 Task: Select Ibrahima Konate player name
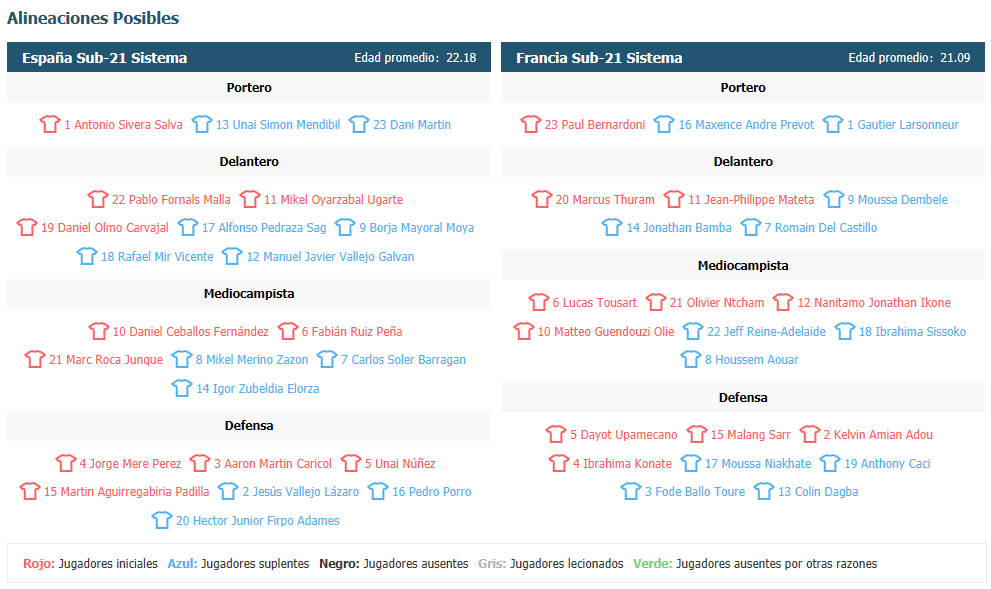click(622, 463)
